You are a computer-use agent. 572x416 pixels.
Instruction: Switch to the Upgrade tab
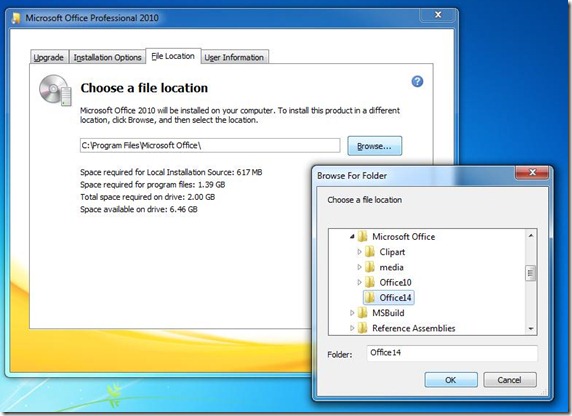coord(49,57)
